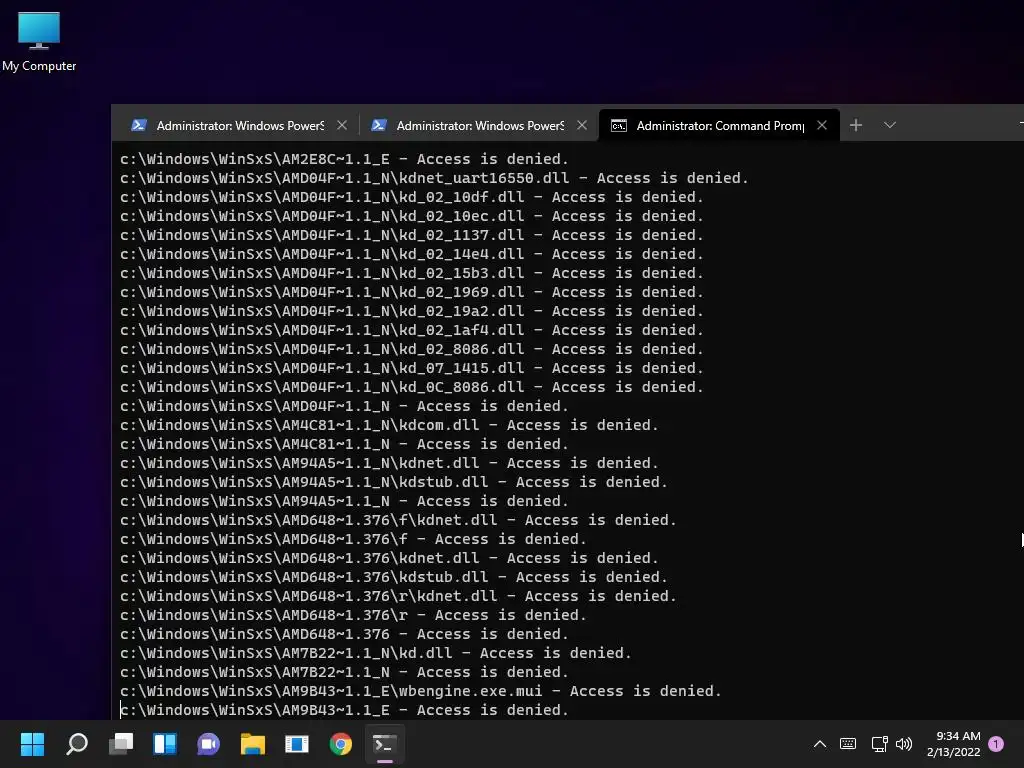Click the AMD648~1.376\r\kdnet.dll line
Screen dimensions: 1024x768
coord(398,596)
